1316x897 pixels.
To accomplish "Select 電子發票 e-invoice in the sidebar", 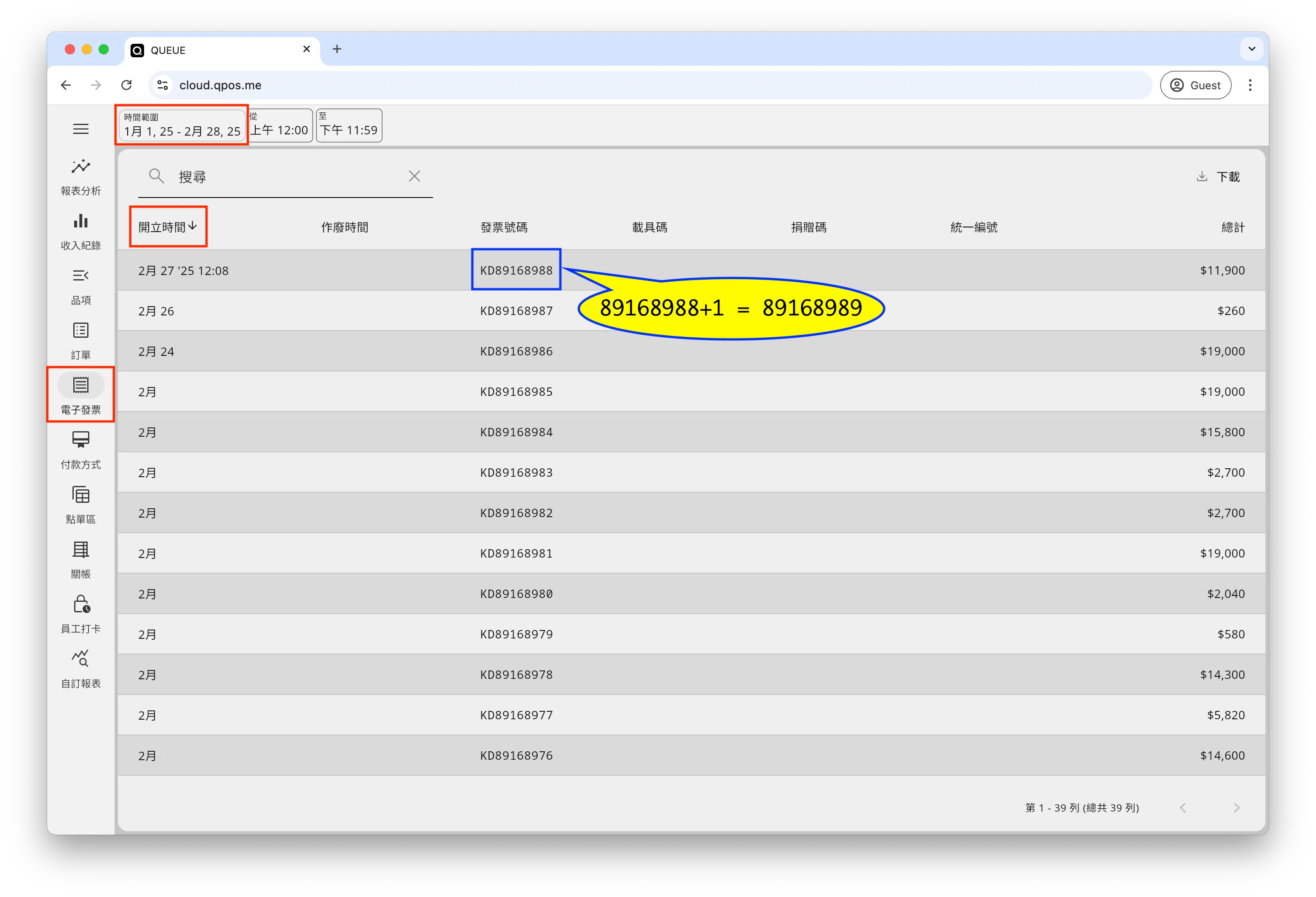I will click(81, 395).
